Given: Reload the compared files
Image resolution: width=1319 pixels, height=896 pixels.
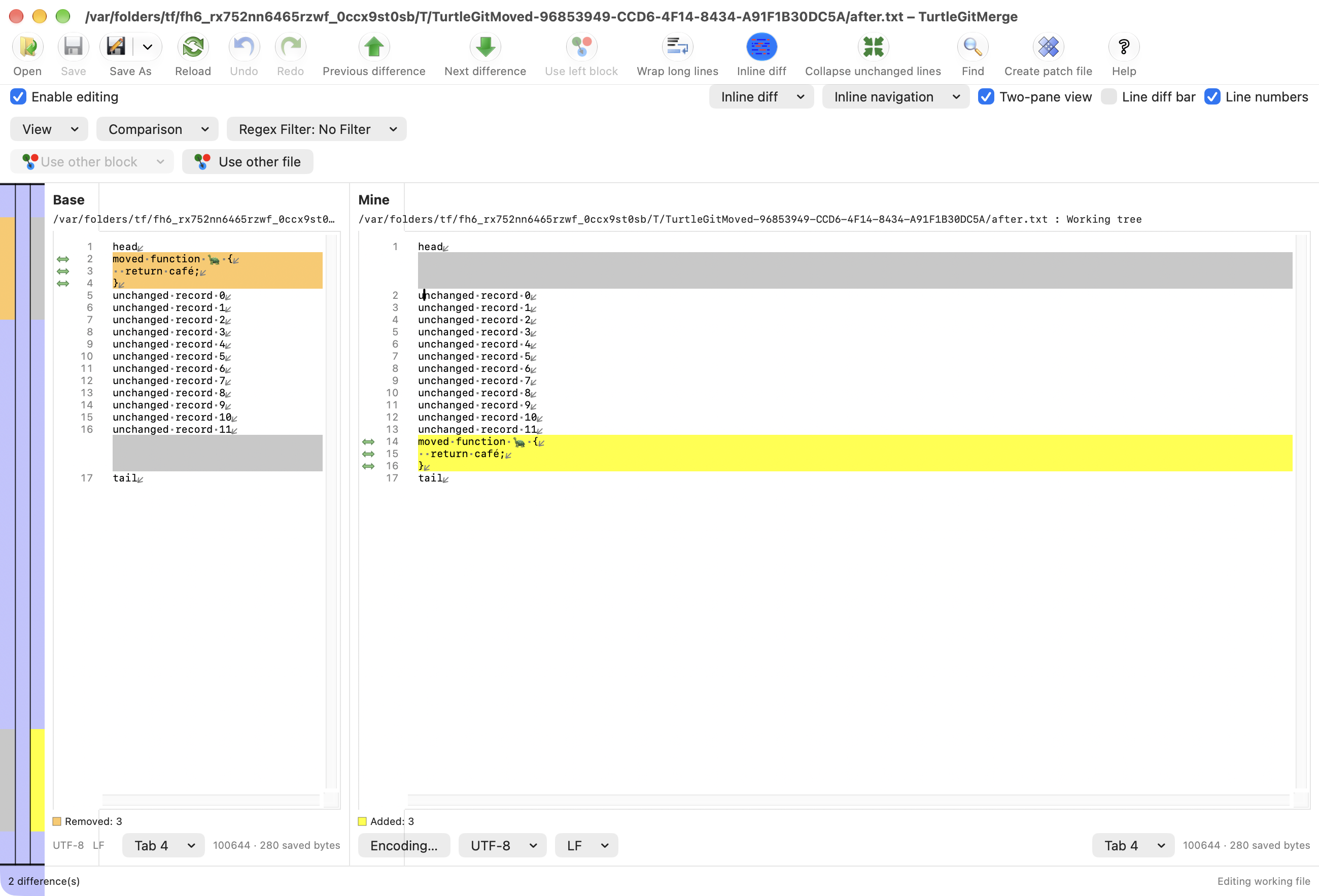Looking at the screenshot, I should [x=193, y=47].
